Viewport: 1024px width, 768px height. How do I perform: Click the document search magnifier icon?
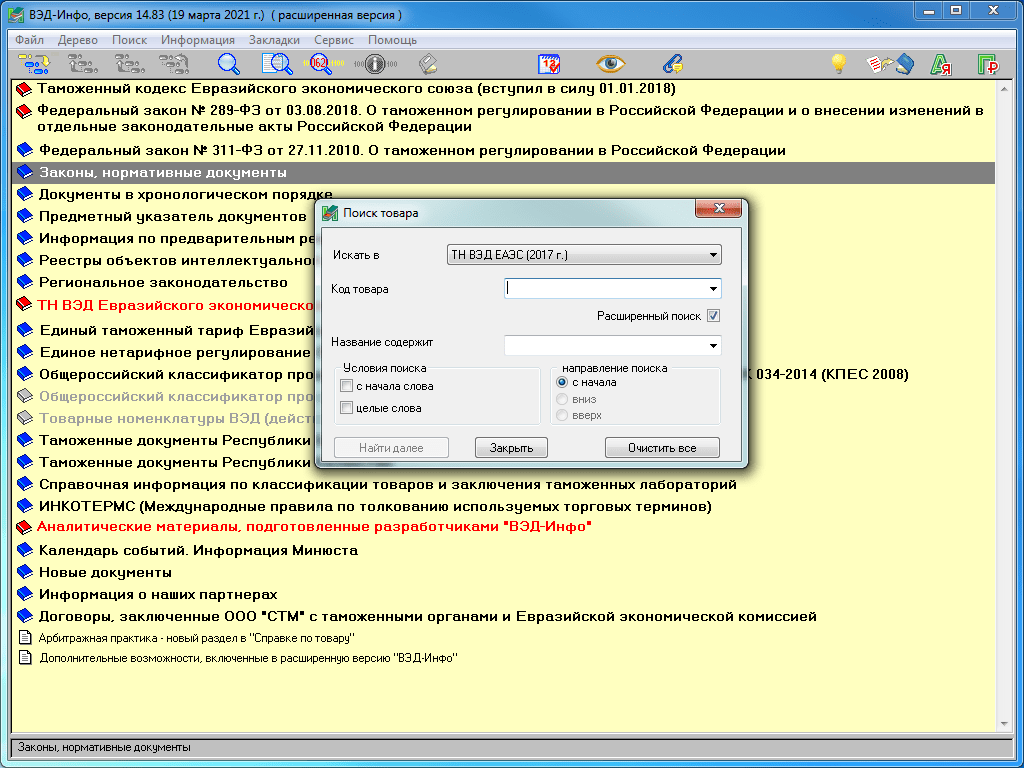tap(277, 64)
